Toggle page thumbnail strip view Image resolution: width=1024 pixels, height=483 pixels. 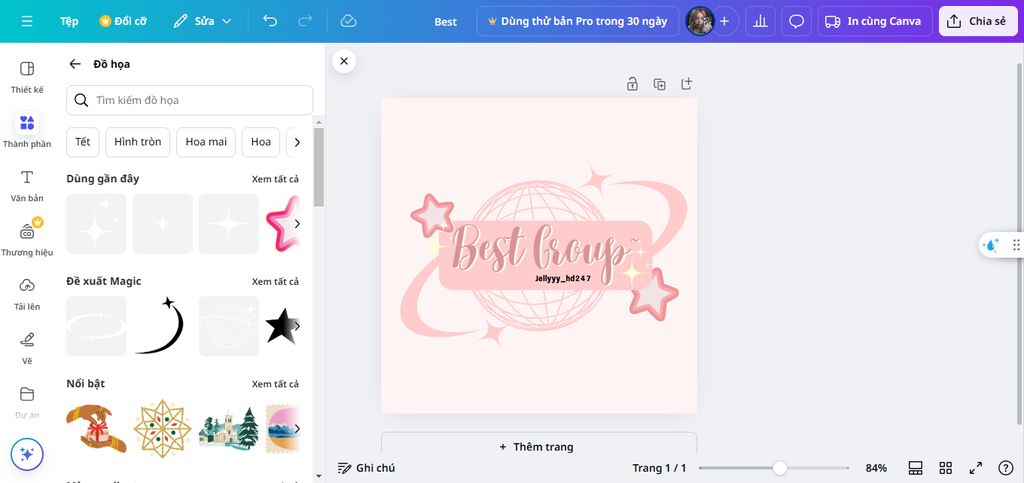(x=916, y=468)
